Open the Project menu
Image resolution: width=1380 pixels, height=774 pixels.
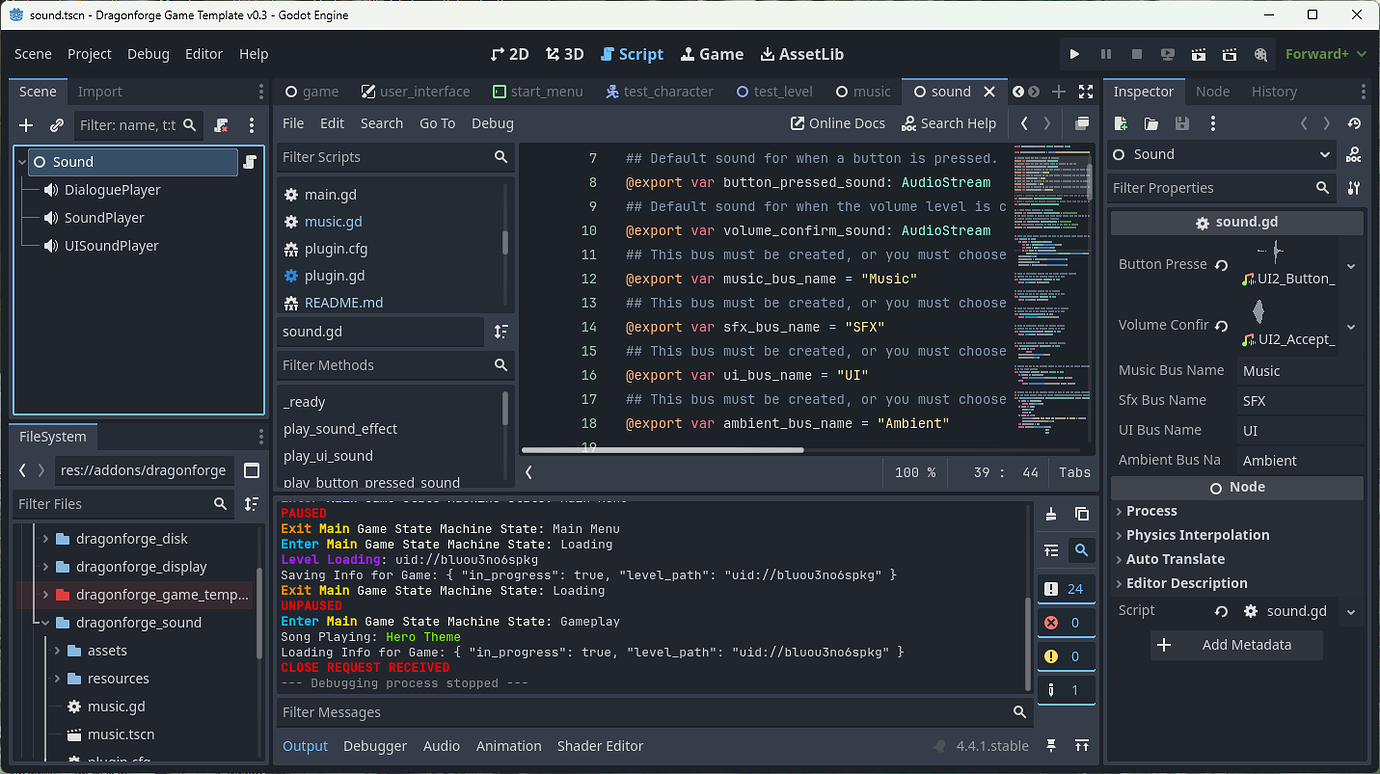click(89, 54)
